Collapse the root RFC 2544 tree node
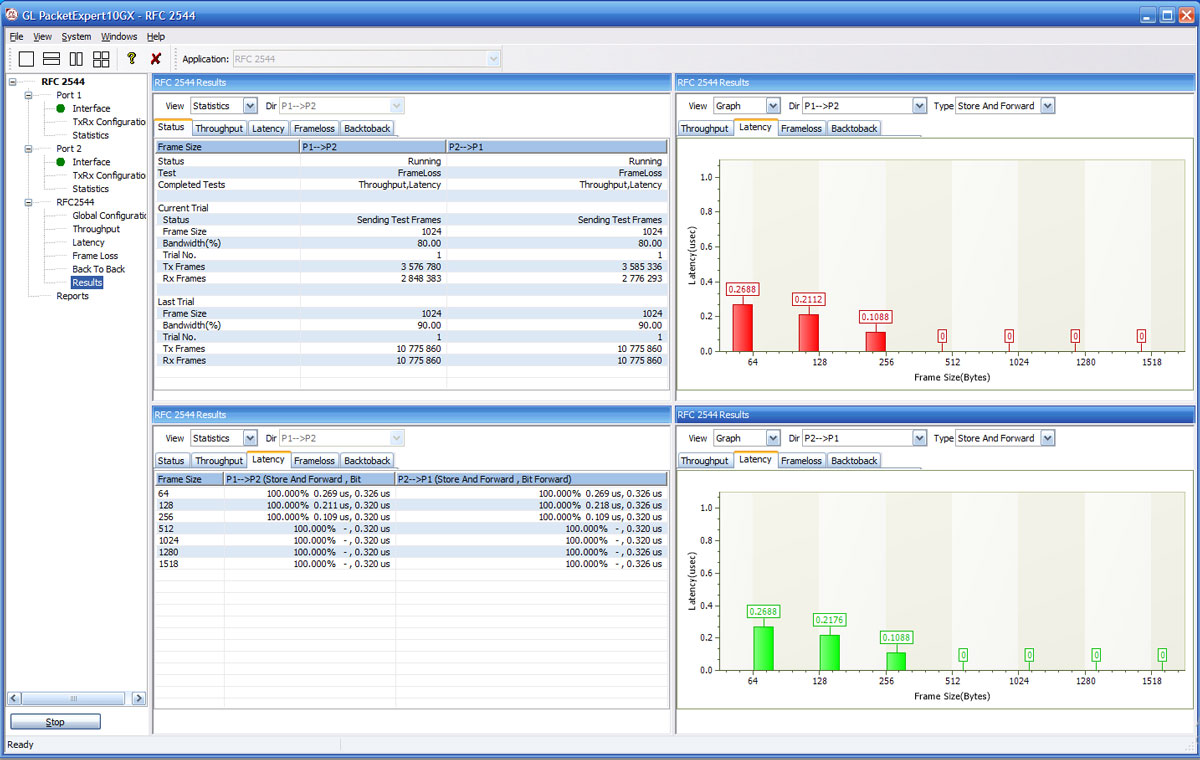Viewport: 1200px width, 760px height. coord(13,82)
